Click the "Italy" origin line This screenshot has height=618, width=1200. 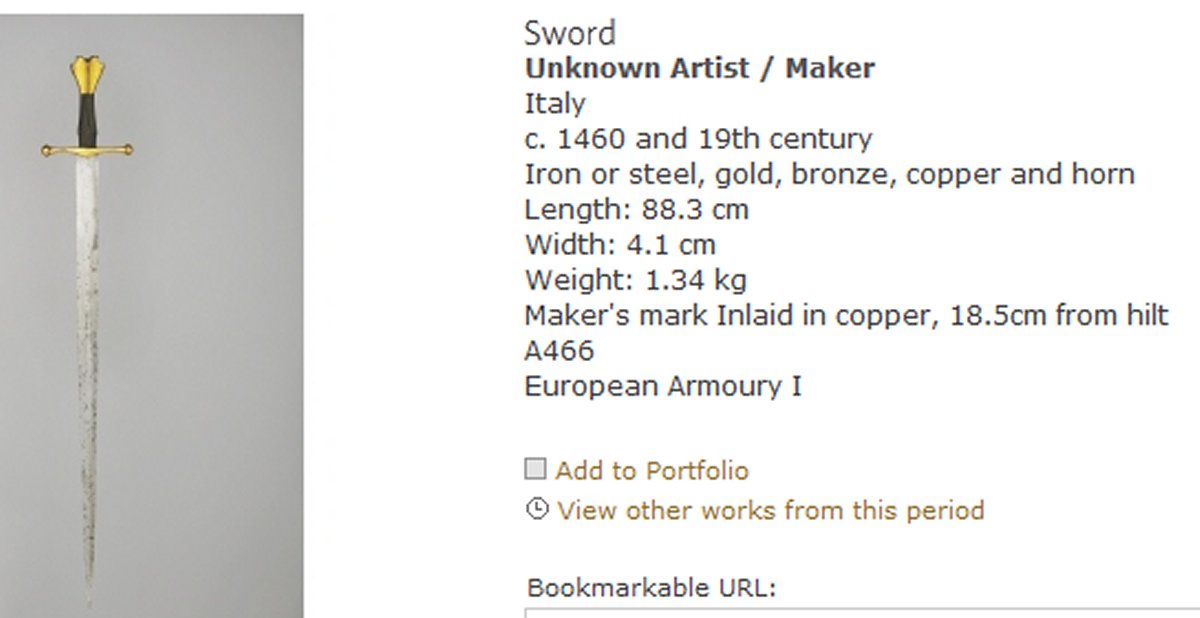point(555,103)
